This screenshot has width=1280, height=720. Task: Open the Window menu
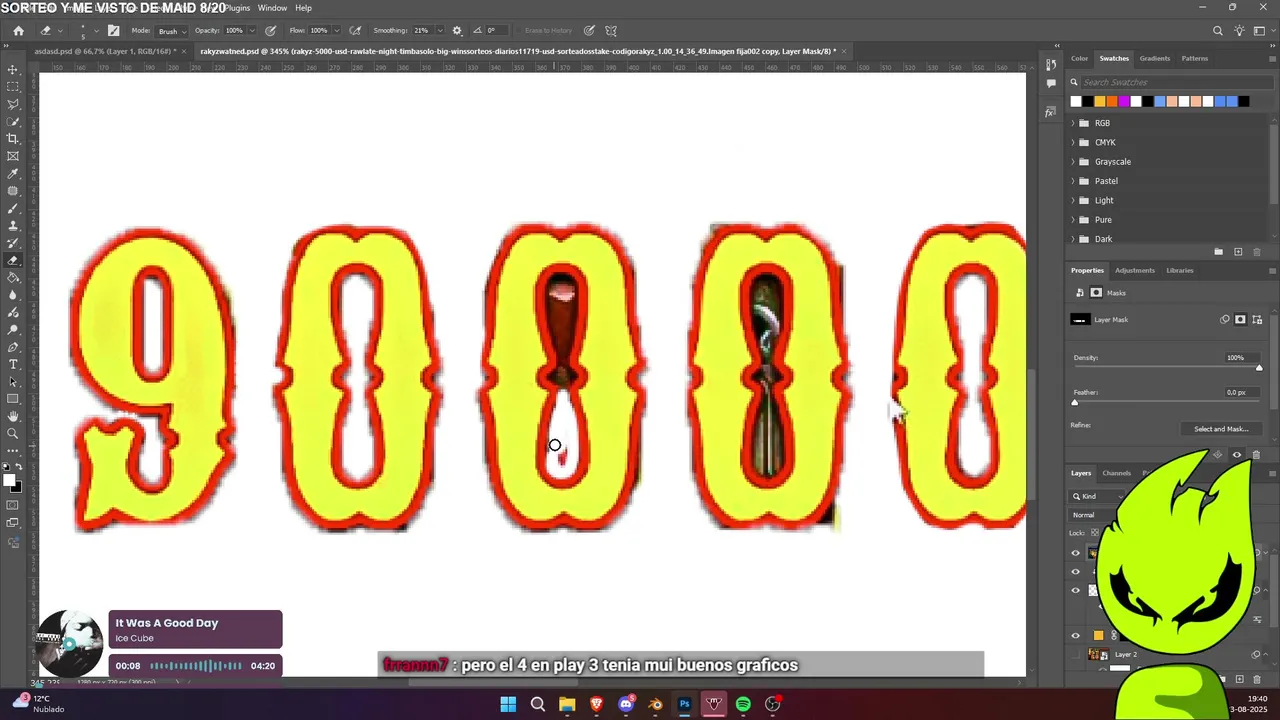(272, 8)
